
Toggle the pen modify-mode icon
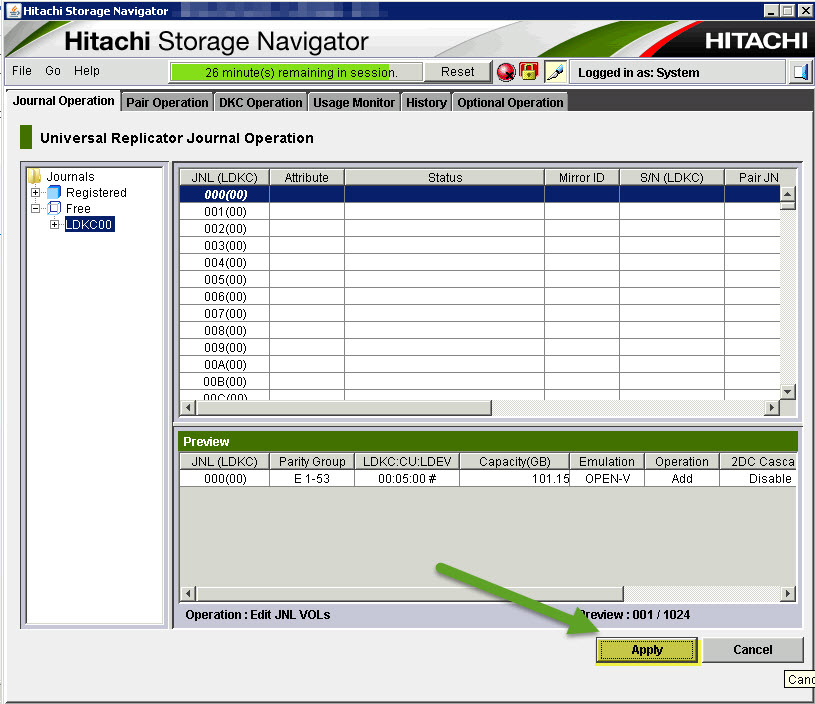[x=555, y=72]
